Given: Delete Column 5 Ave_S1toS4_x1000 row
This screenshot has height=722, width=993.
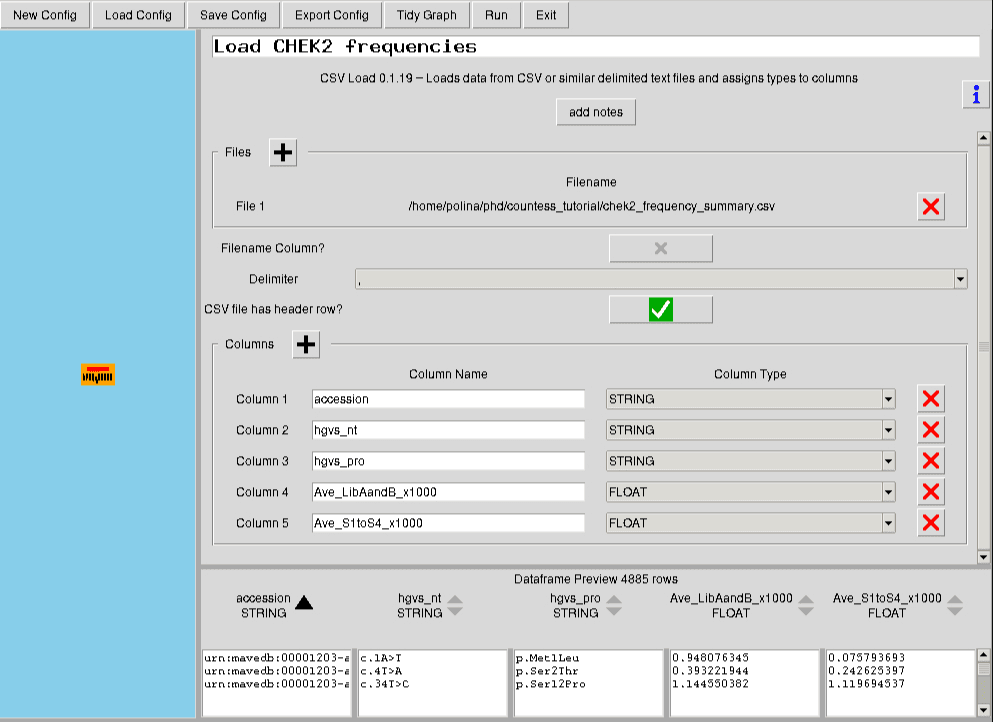Looking at the screenshot, I should coord(931,523).
